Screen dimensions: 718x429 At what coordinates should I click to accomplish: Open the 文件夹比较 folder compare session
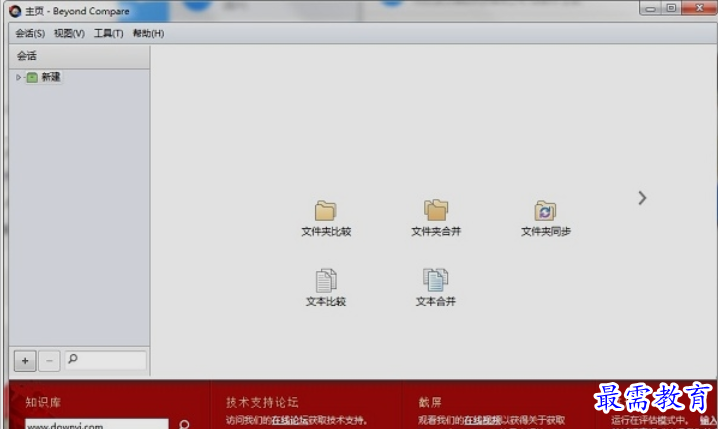[x=326, y=218]
